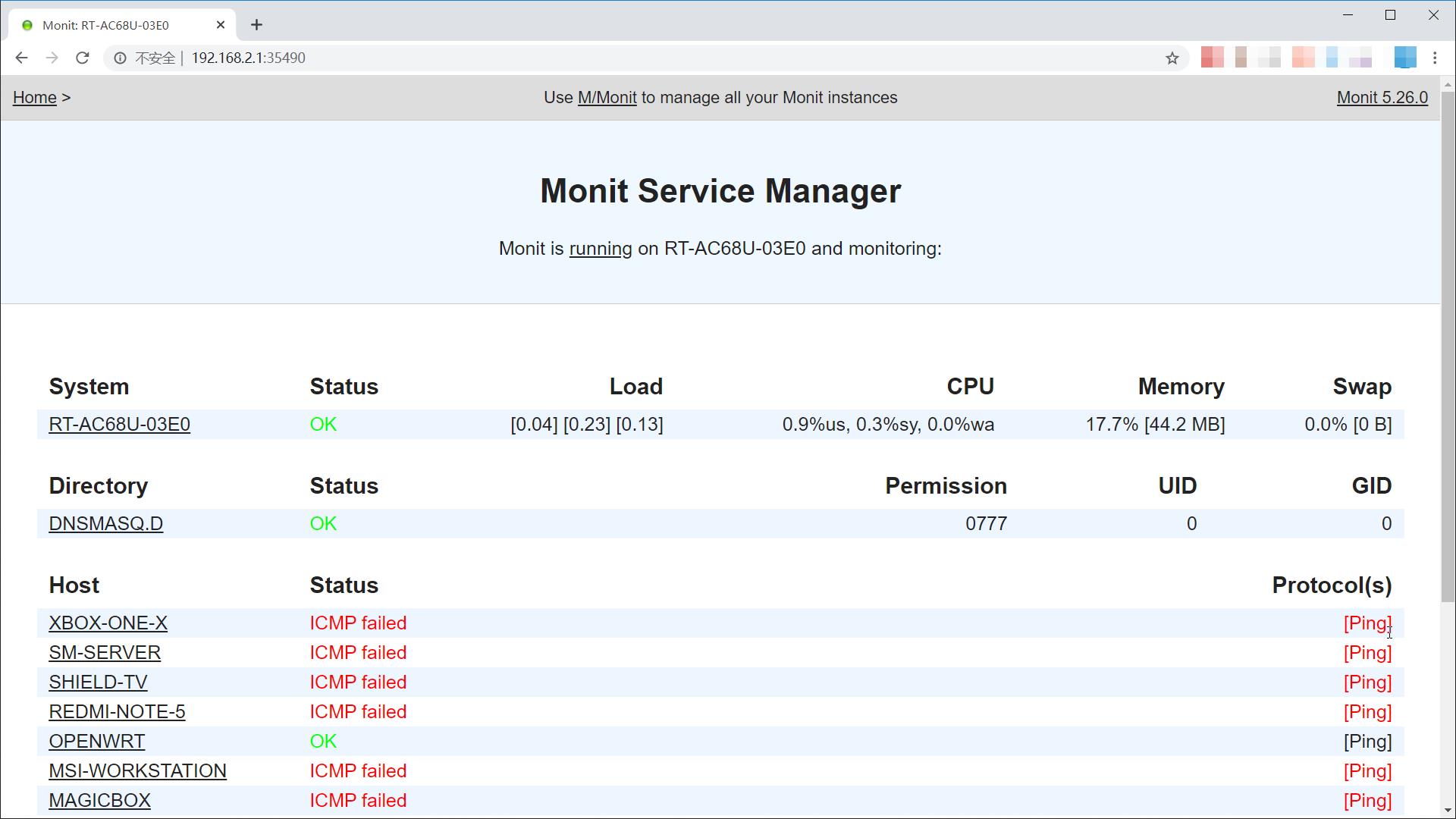This screenshot has width=1456, height=819.
Task: Click the site security info icon
Action: tap(120, 58)
